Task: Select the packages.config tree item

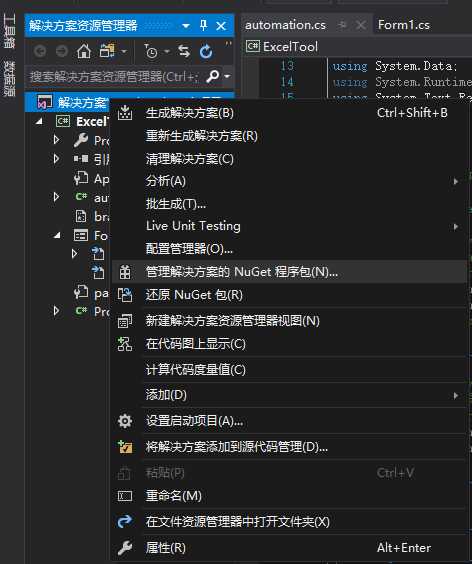Action: coord(91,293)
